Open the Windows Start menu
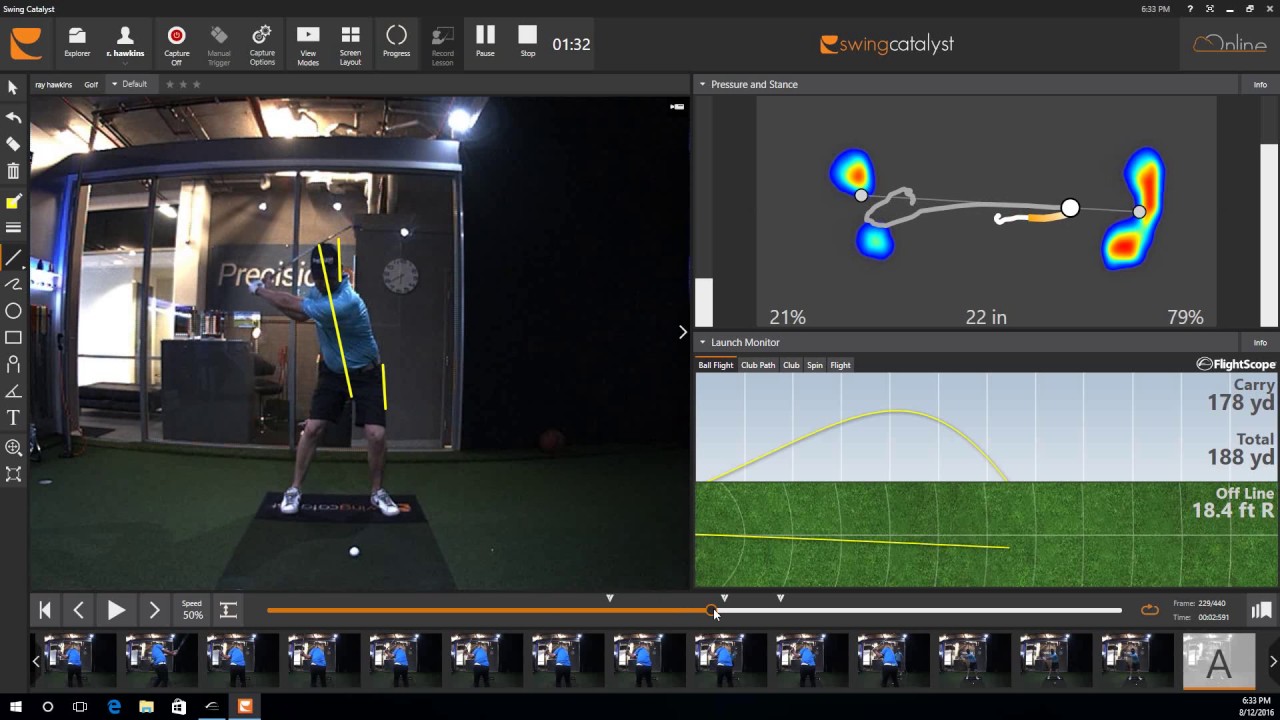The image size is (1280, 720). [16, 707]
